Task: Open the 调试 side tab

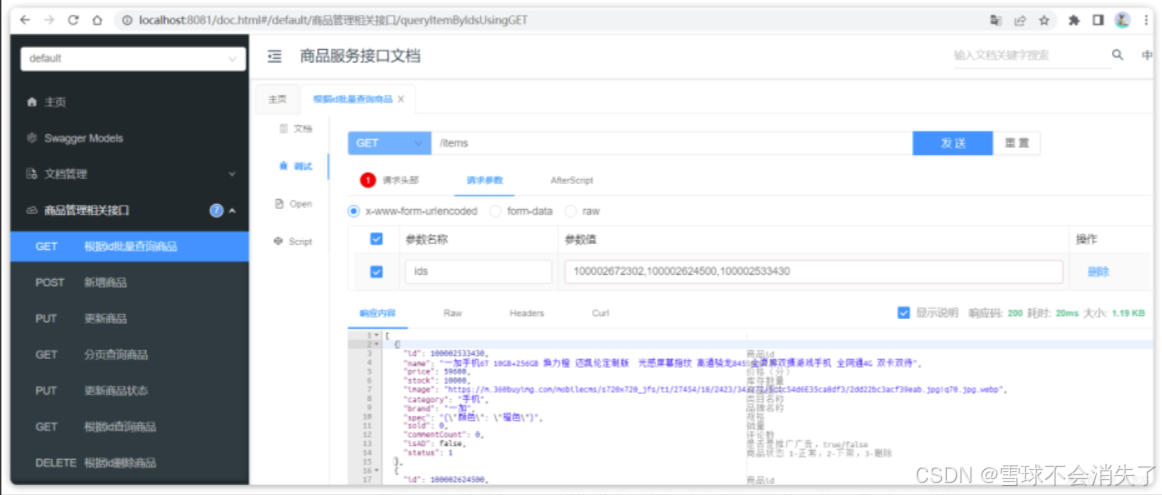Action: click(x=296, y=166)
